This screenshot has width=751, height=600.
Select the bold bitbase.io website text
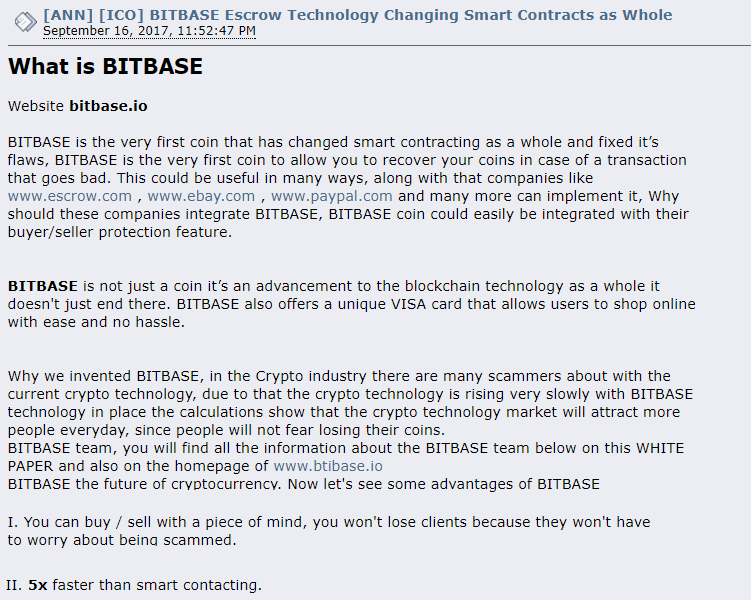click(x=108, y=106)
